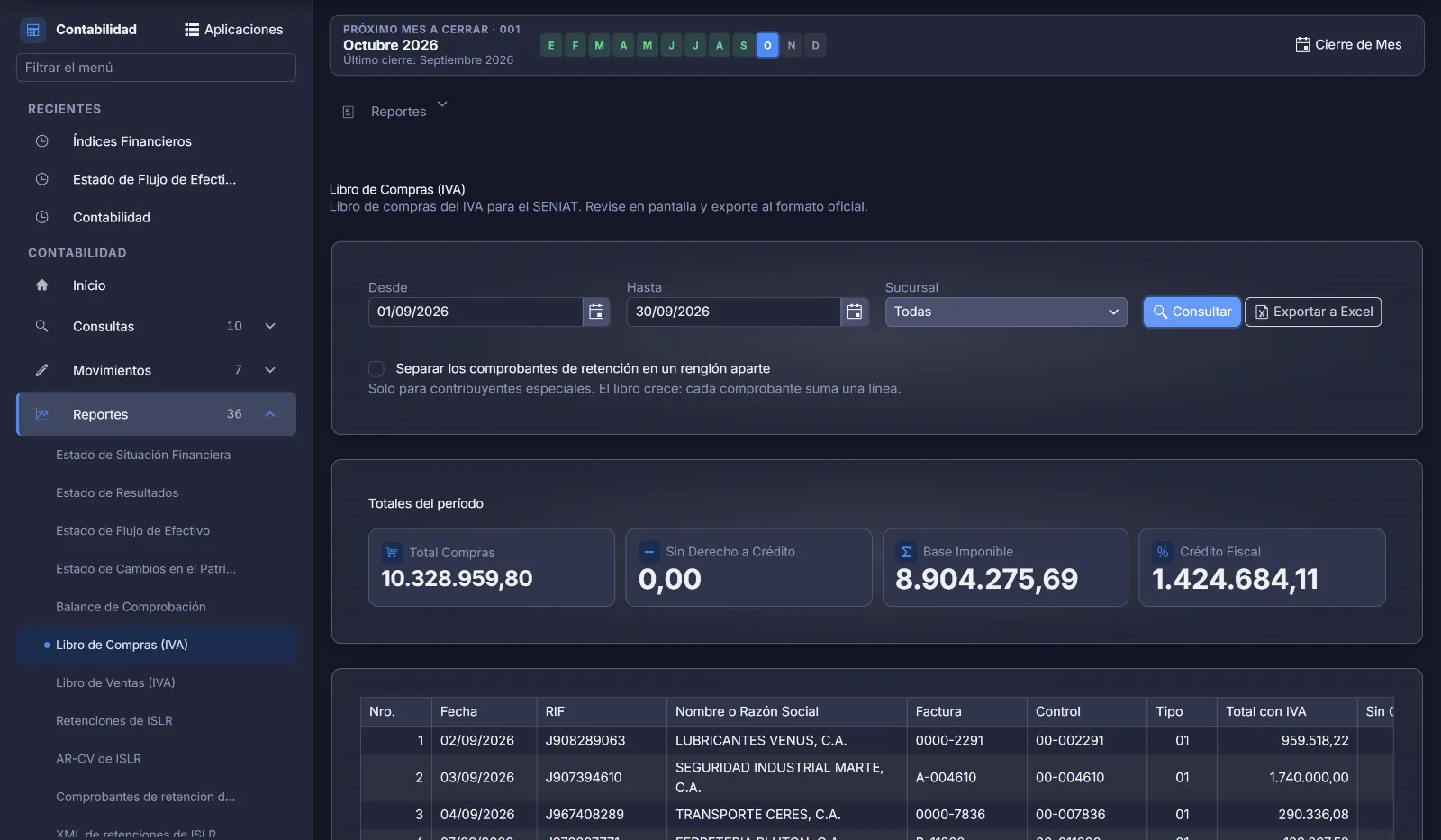This screenshot has height=840, width=1441.
Task: Click the Consultar button
Action: point(1192,312)
